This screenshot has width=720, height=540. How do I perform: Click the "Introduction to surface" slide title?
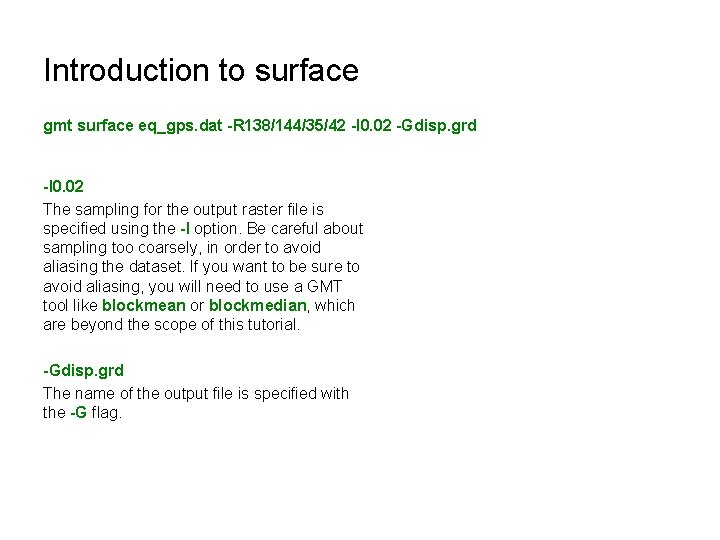click(x=200, y=71)
